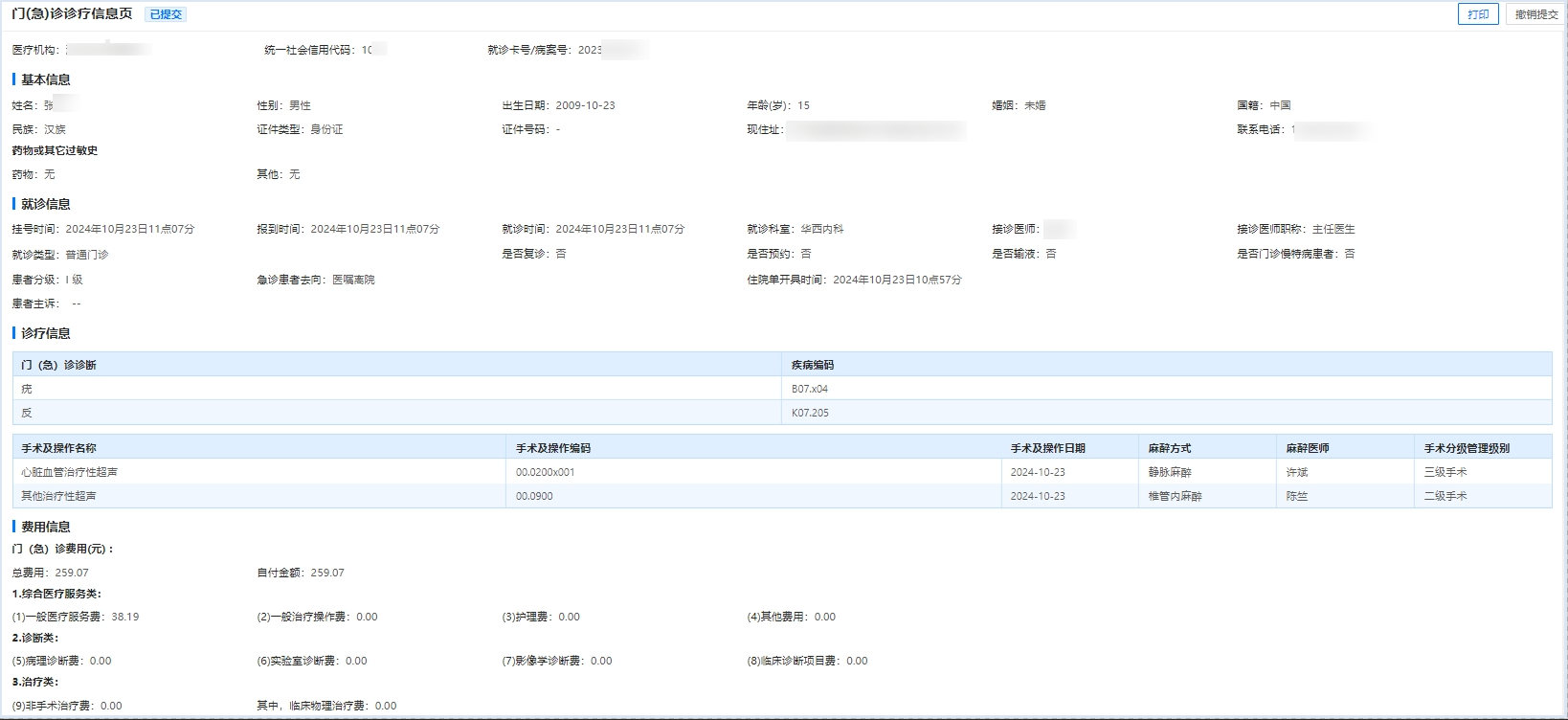
Task: Click the 打印 button
Action: (1478, 14)
